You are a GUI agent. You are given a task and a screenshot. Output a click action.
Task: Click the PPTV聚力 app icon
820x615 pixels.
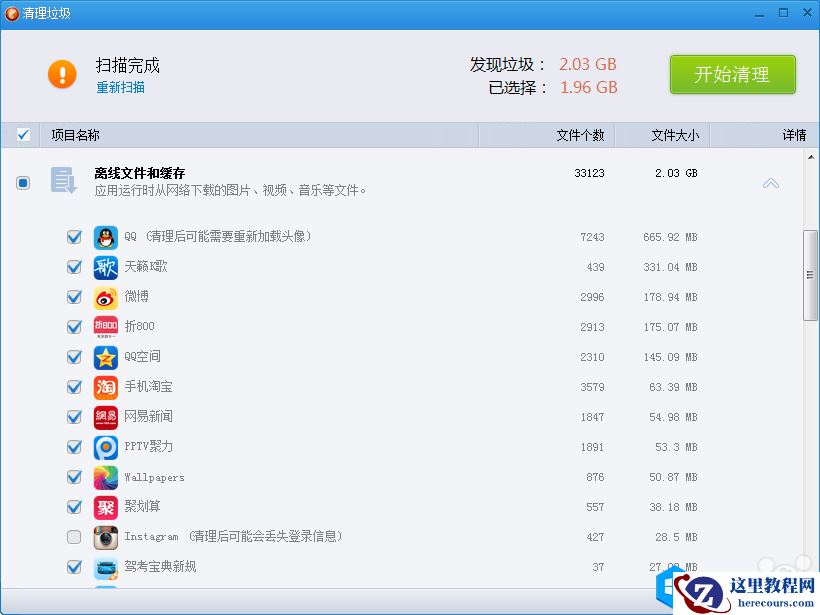tap(105, 447)
